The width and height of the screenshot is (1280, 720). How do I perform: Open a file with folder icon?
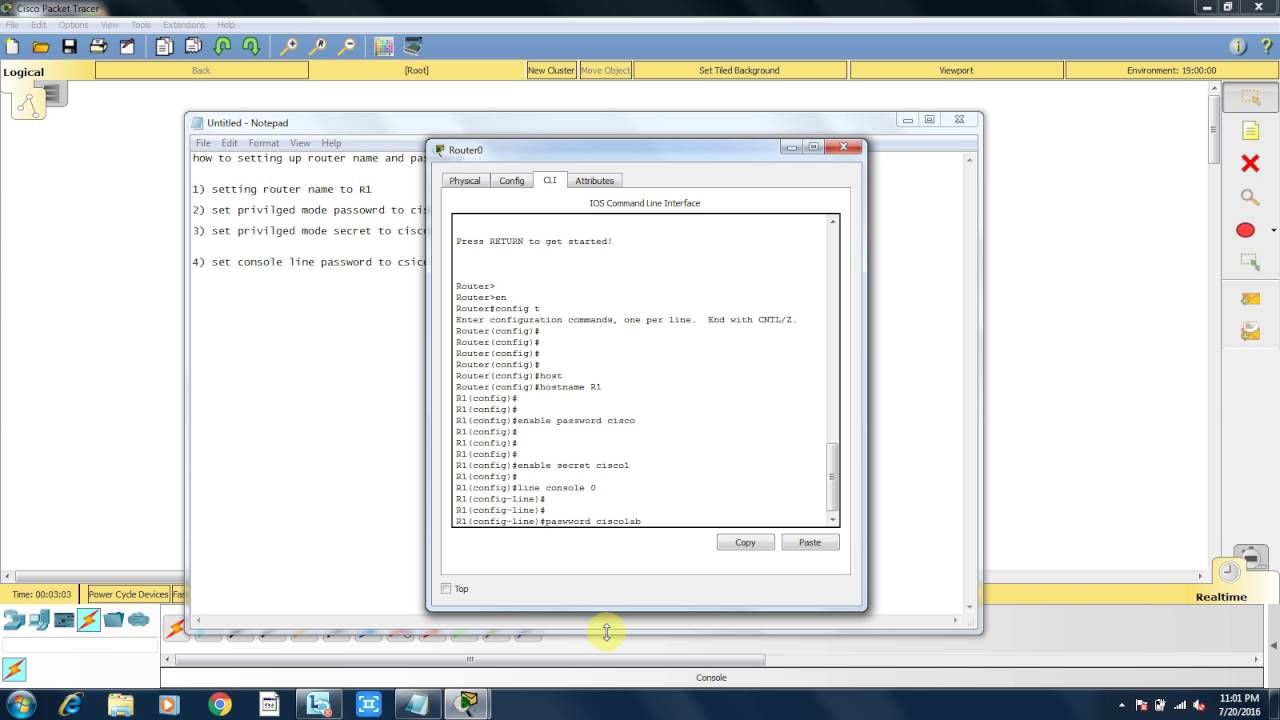coord(41,46)
